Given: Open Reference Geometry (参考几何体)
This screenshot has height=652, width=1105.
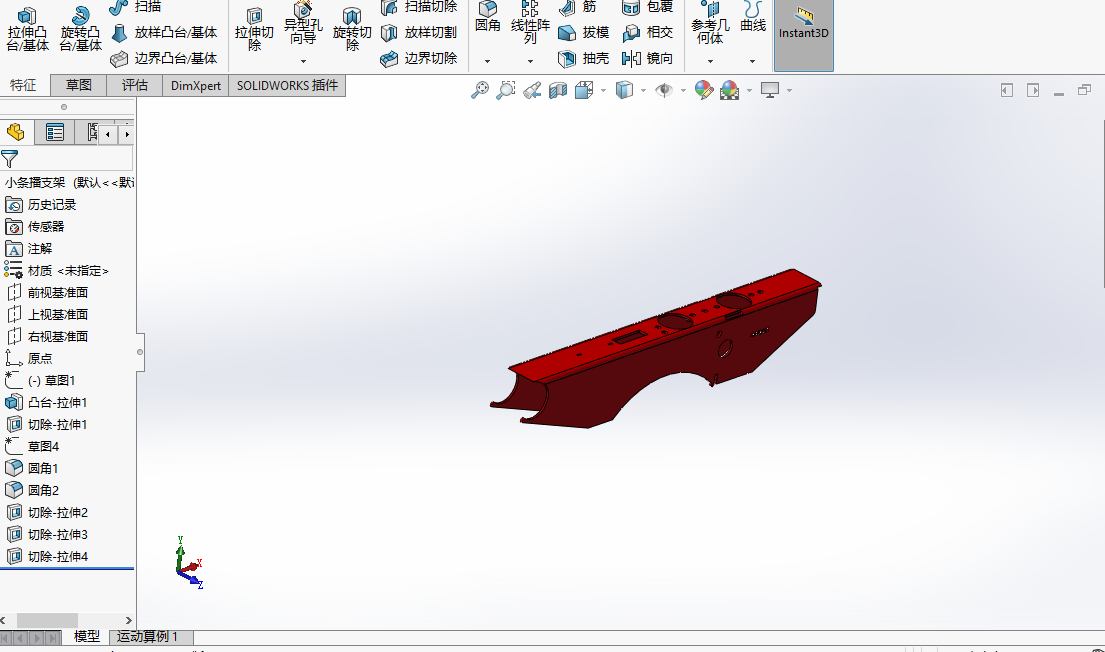Looking at the screenshot, I should click(710, 23).
